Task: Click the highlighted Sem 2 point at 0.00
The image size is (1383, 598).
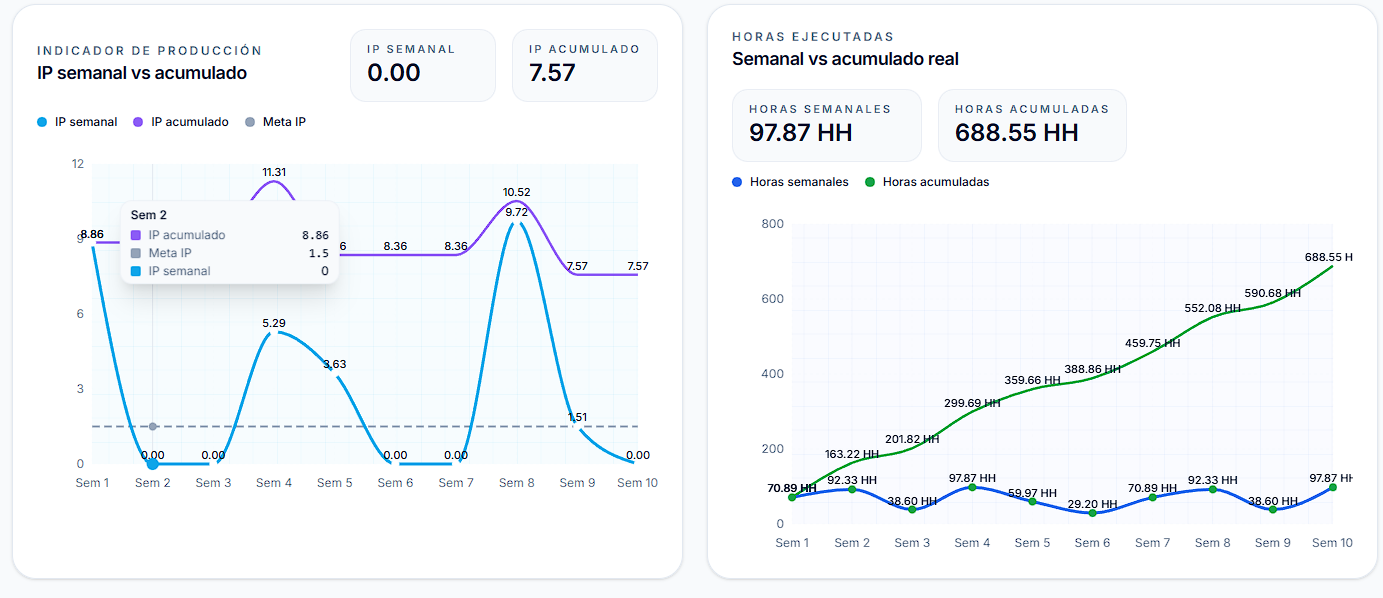Action: coord(152,462)
